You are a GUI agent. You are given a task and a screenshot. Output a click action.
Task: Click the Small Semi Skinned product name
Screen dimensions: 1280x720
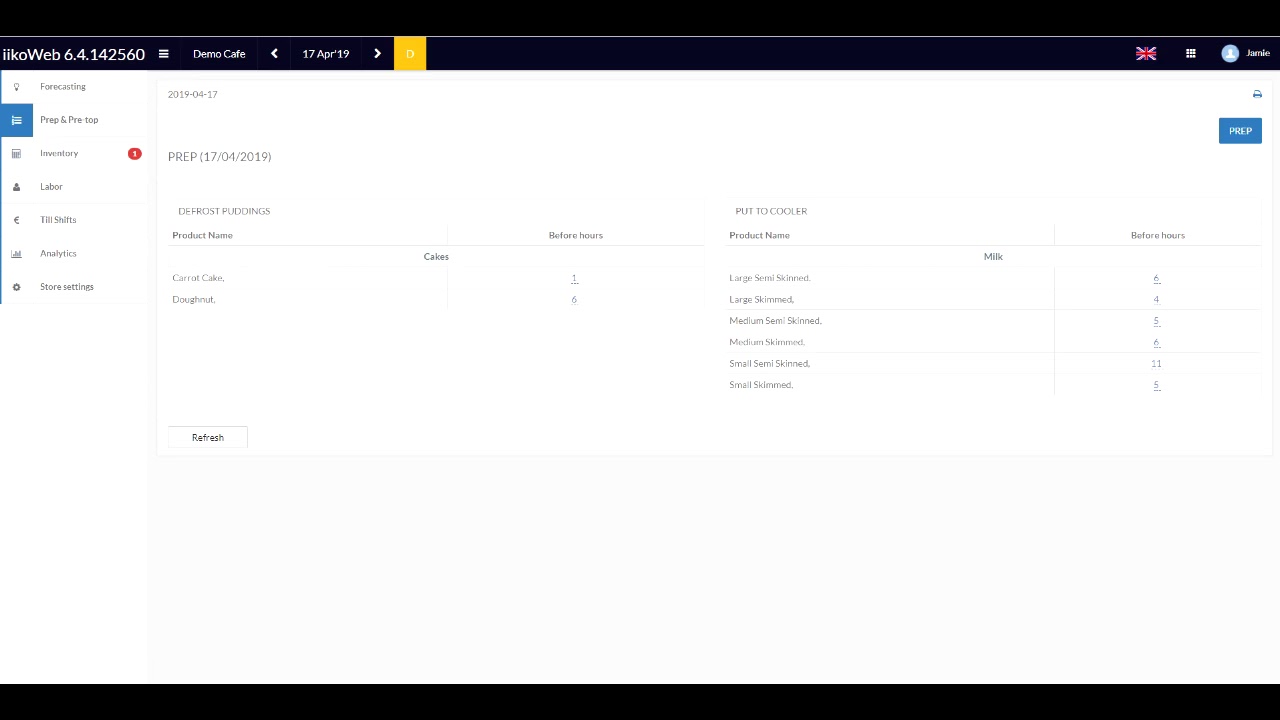pyautogui.click(x=769, y=364)
